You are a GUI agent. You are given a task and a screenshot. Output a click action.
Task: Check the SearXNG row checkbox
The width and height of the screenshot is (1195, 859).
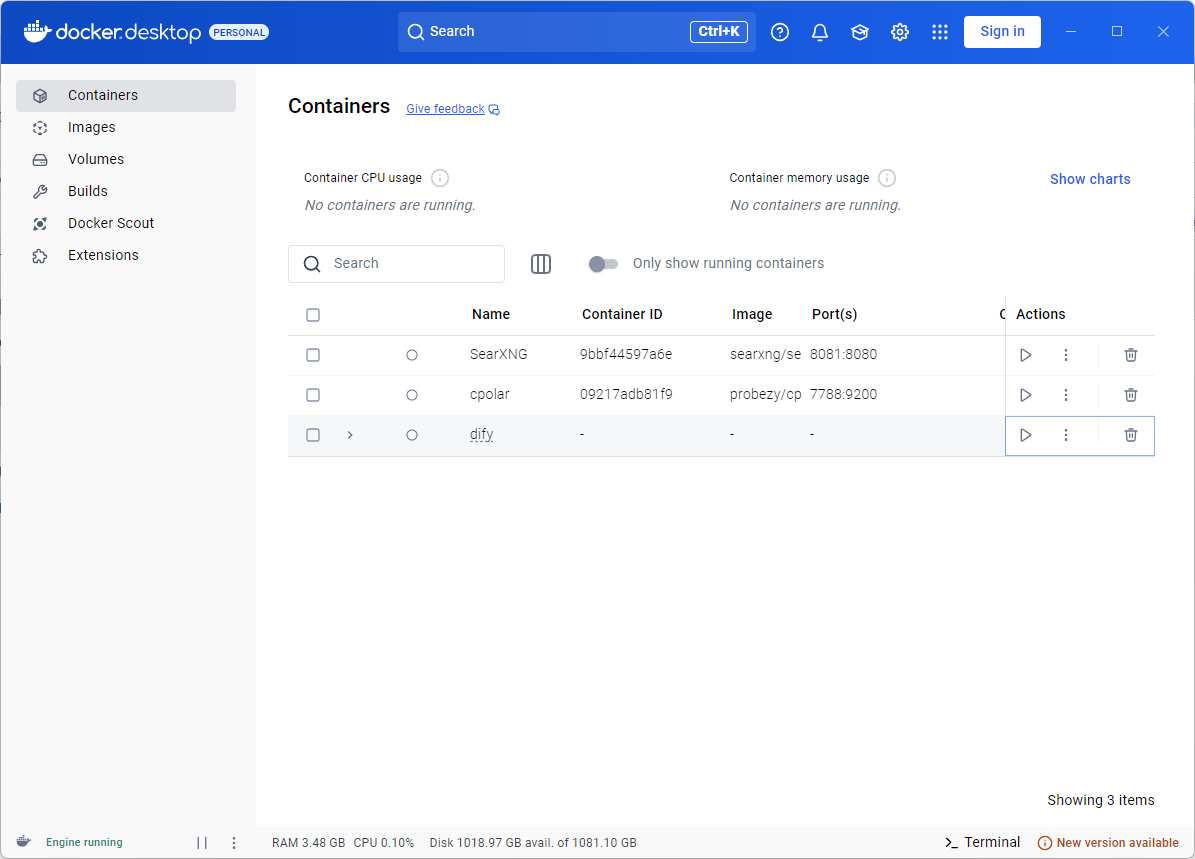[x=312, y=355]
